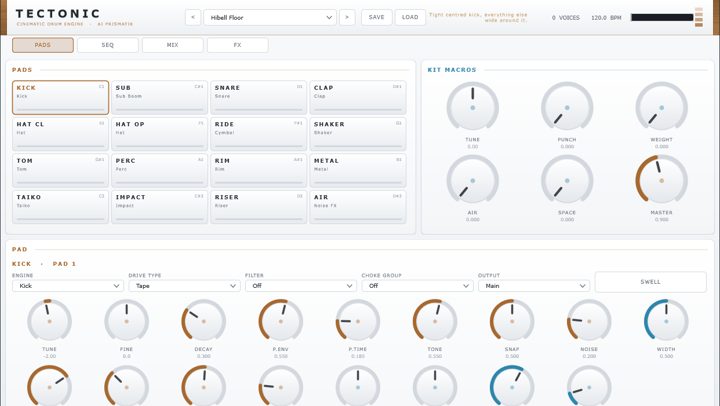Select the RIDE cymbal pad
Screen dimensions: 720x406
(x=259, y=134)
